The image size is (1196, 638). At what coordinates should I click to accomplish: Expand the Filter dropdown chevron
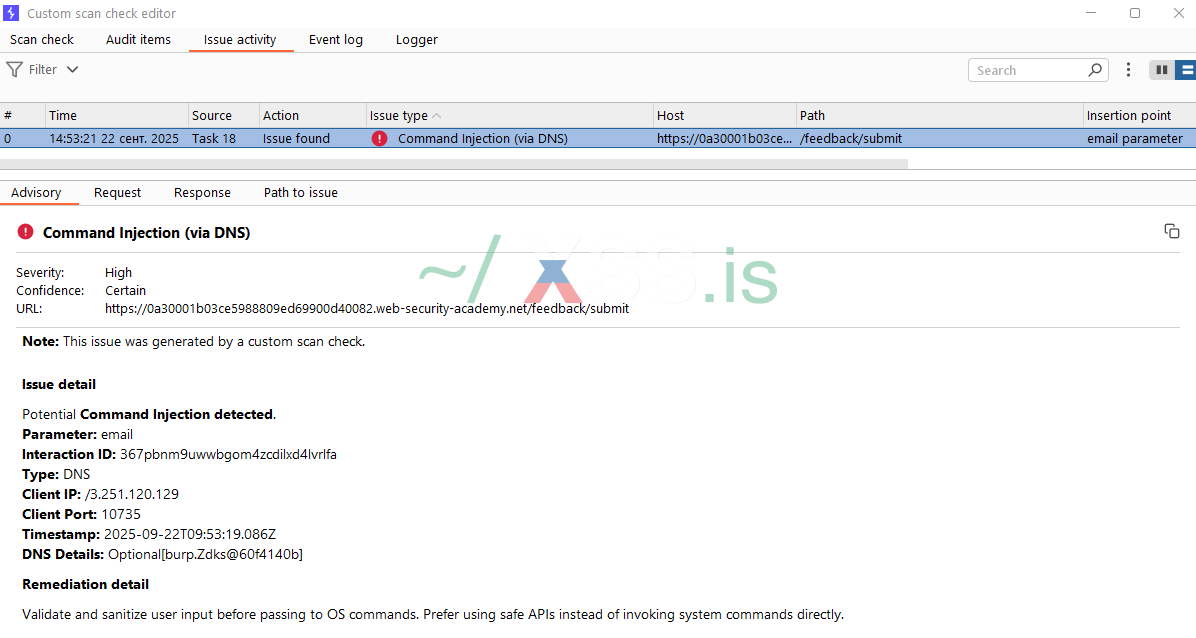(x=72, y=69)
